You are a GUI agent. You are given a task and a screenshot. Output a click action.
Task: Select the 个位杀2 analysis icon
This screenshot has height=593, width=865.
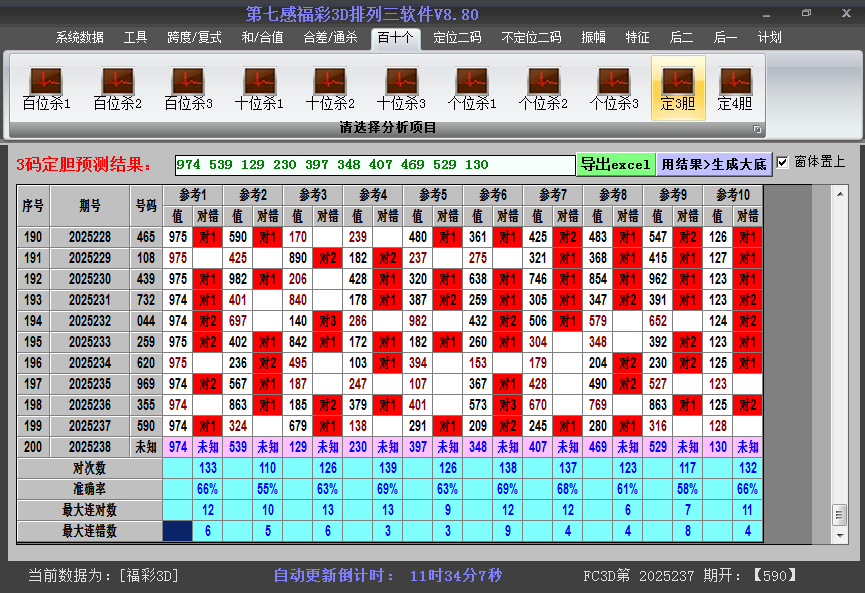(x=543, y=88)
